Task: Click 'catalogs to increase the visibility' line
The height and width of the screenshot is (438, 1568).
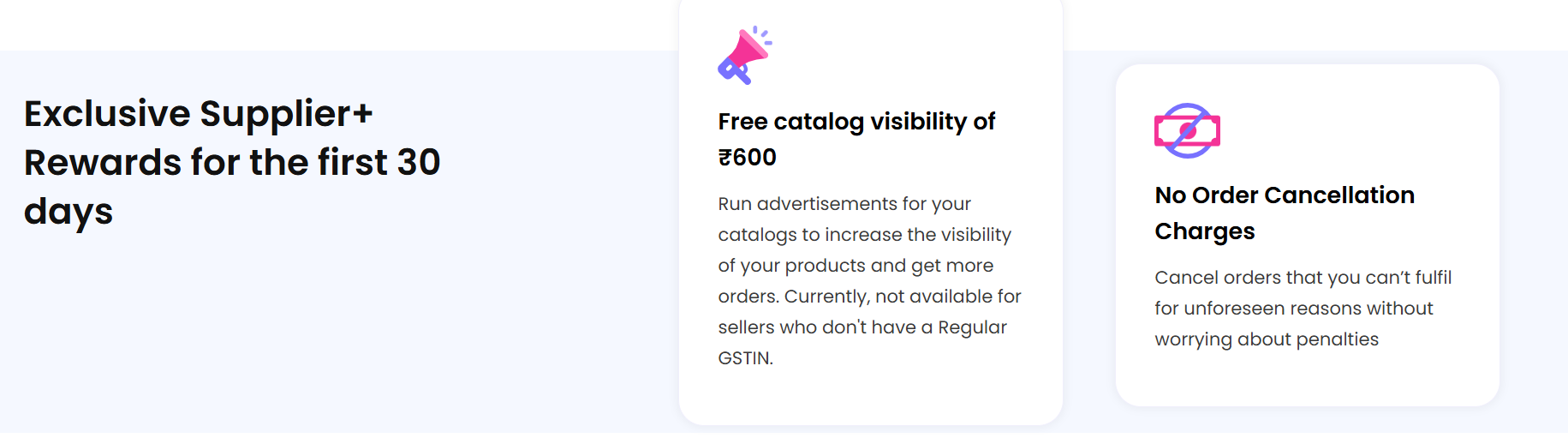Action: click(865, 235)
